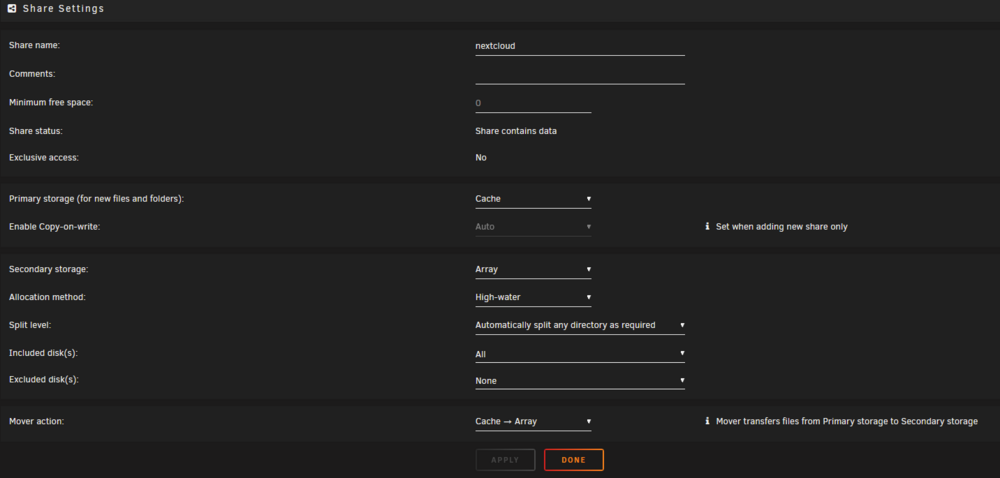
Task: Click the 'Minimum free space:' label
Action: click(x=51, y=102)
